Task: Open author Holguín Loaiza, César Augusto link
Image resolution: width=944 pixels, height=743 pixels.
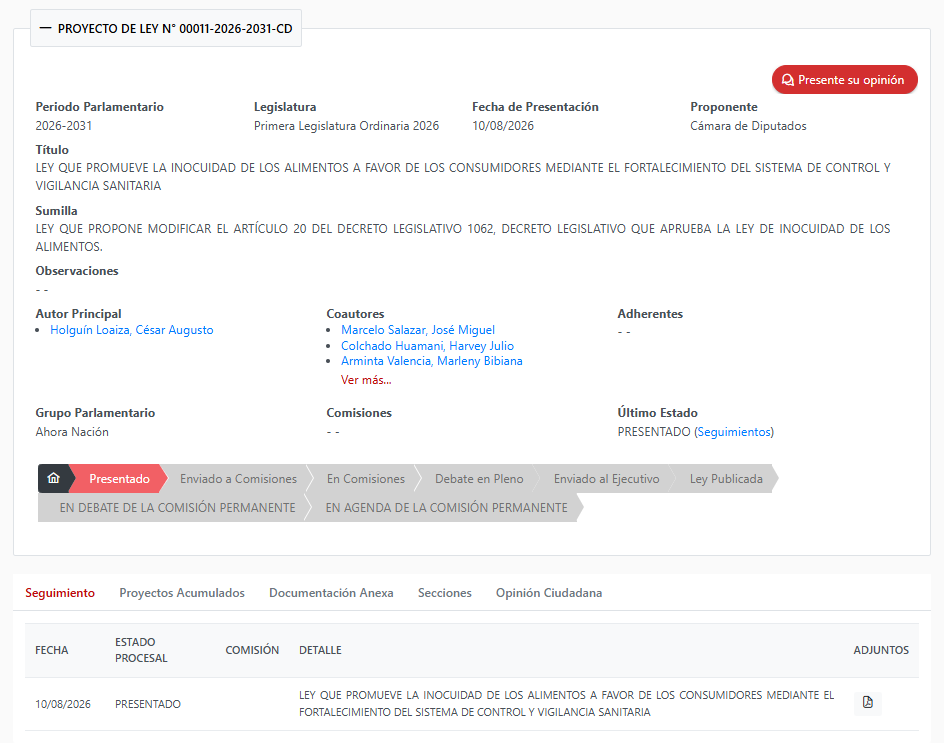Action: point(131,330)
